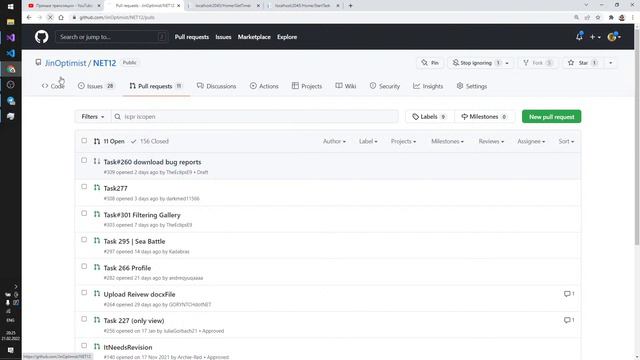The height and width of the screenshot is (360, 640).
Task: Check the Upload Reivew docxFile checkbox
Action: pyautogui.click(x=84, y=293)
